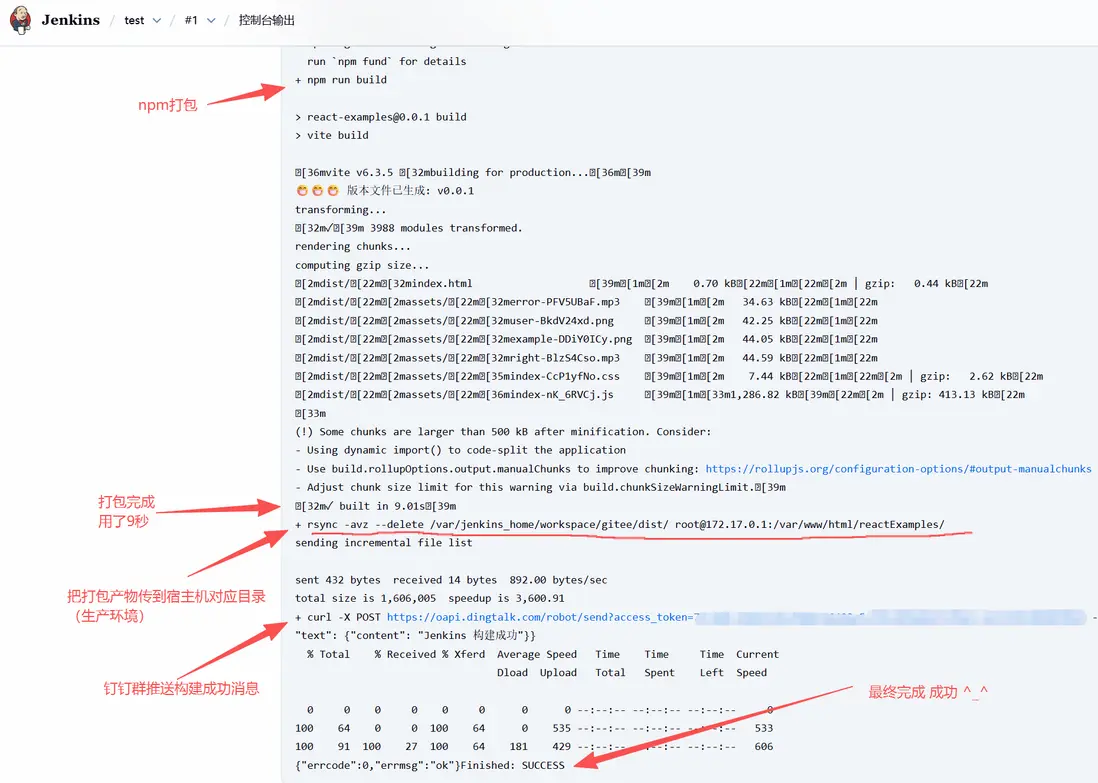1098x783 pixels.
Task: Click the 'total size is 1,606,005' line
Action: pos(429,598)
